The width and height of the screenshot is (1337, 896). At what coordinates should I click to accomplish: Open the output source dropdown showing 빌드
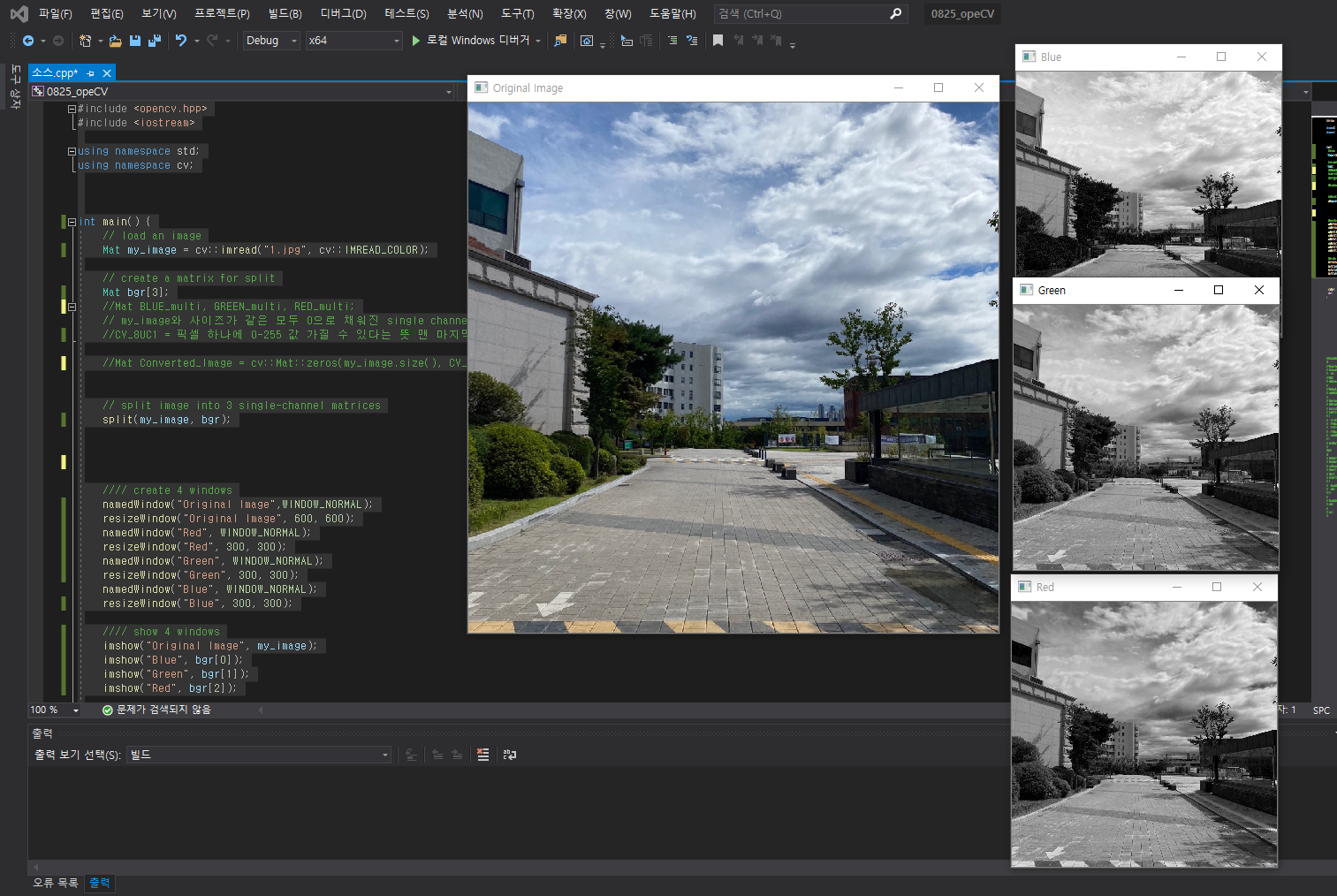tap(259, 755)
